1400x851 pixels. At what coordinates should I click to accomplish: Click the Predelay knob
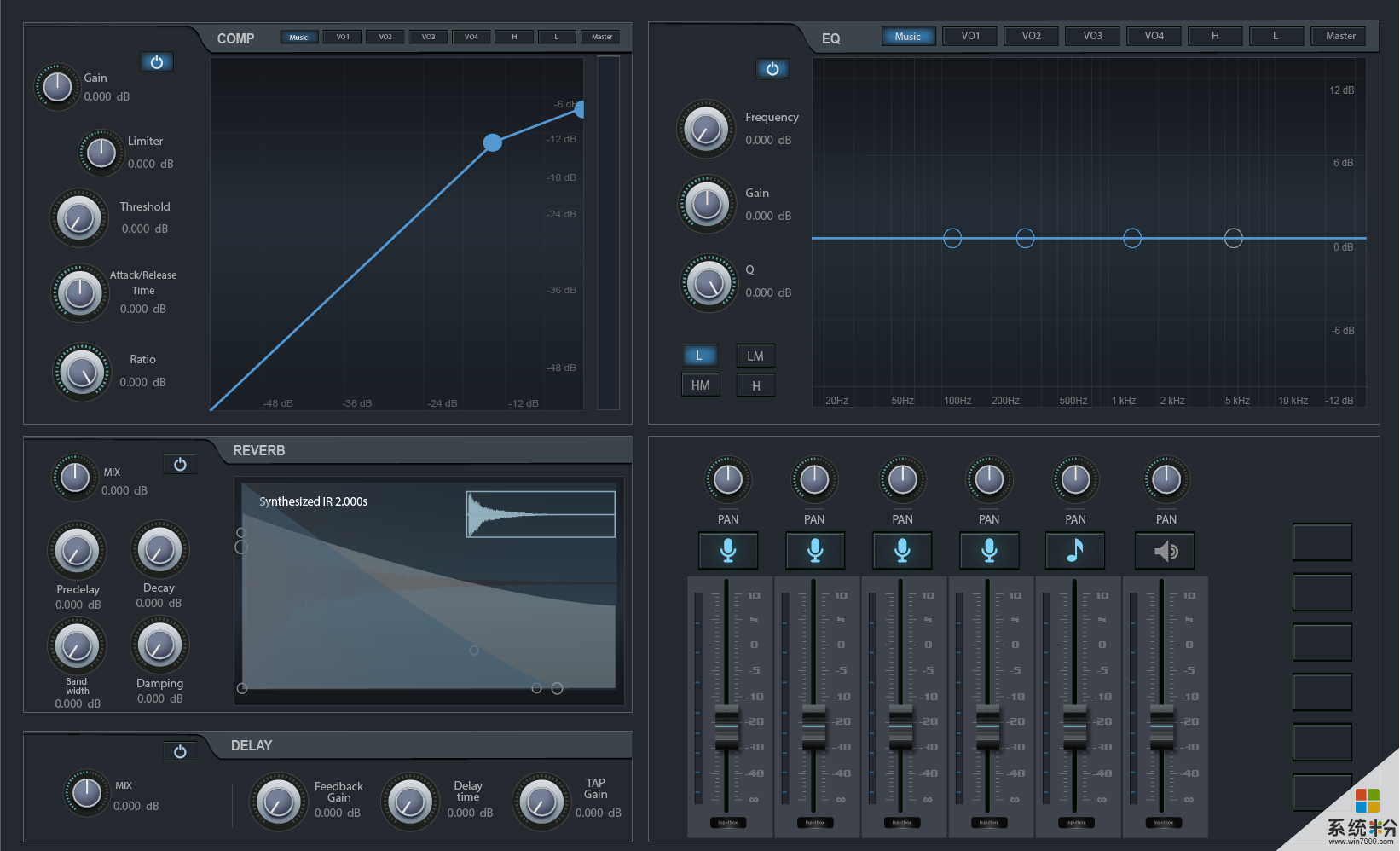point(77,551)
